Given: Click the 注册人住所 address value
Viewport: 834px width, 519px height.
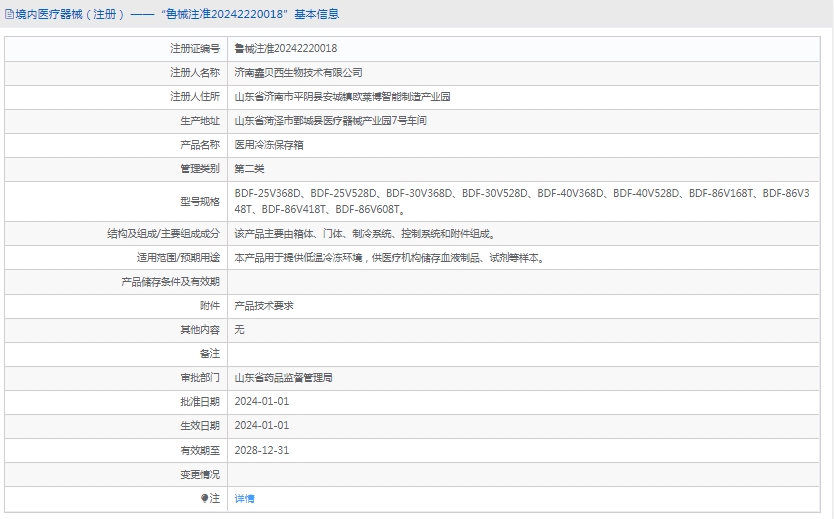Looking at the screenshot, I should [342, 97].
